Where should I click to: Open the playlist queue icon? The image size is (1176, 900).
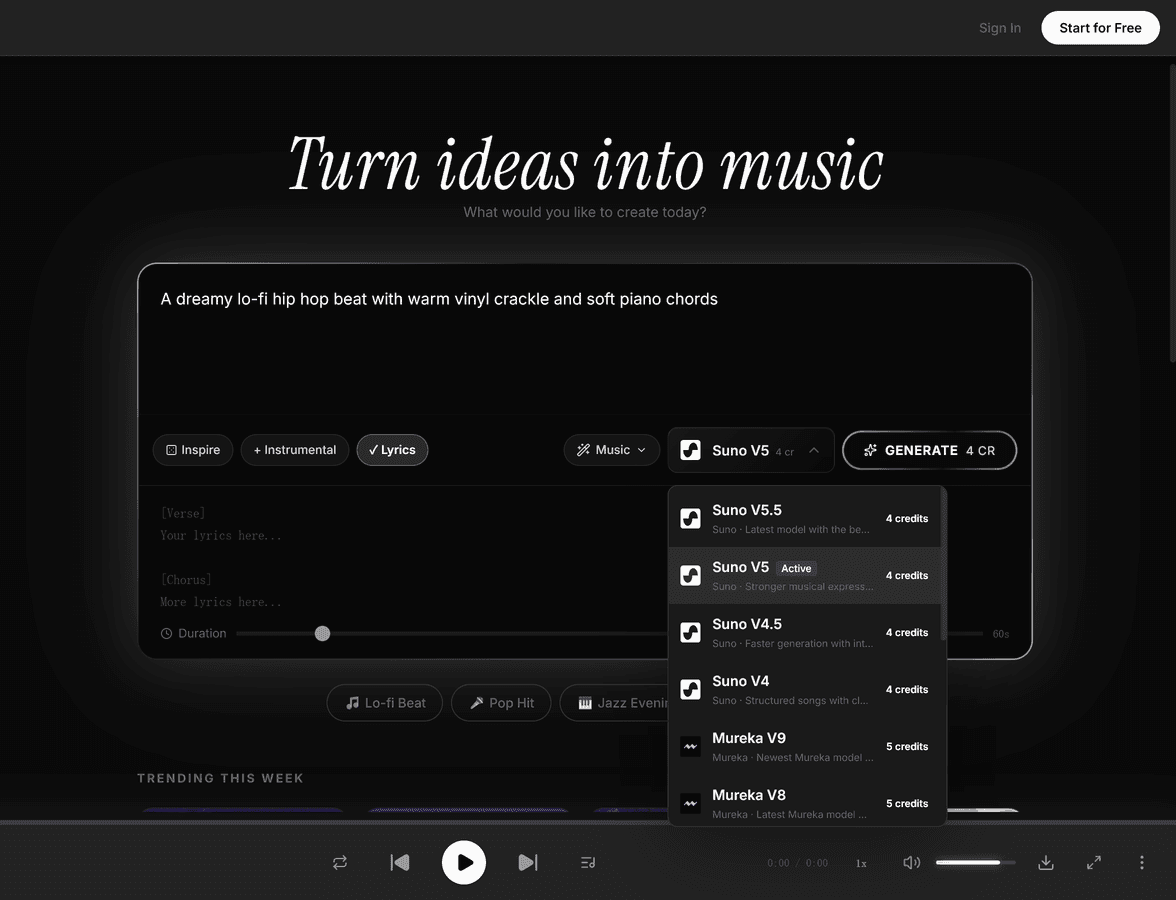coord(588,862)
